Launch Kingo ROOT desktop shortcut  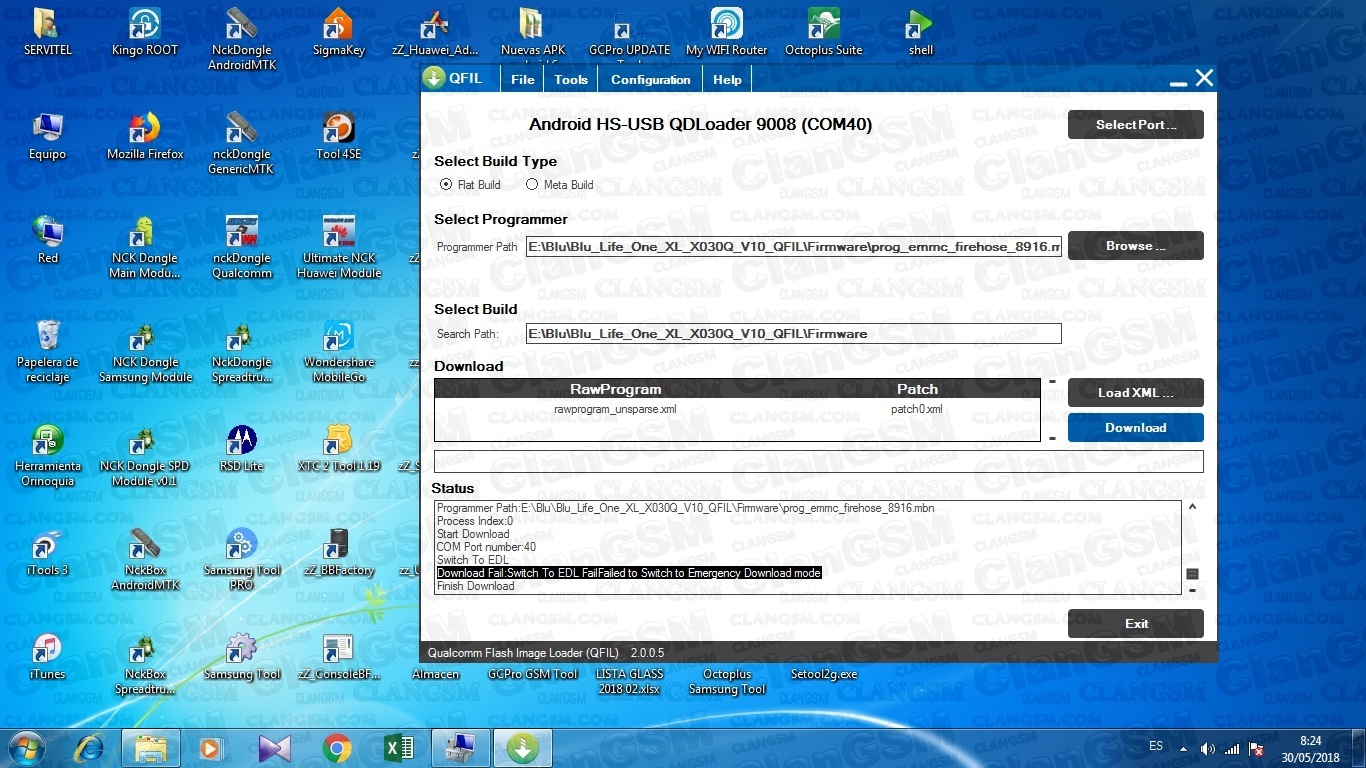tap(145, 32)
